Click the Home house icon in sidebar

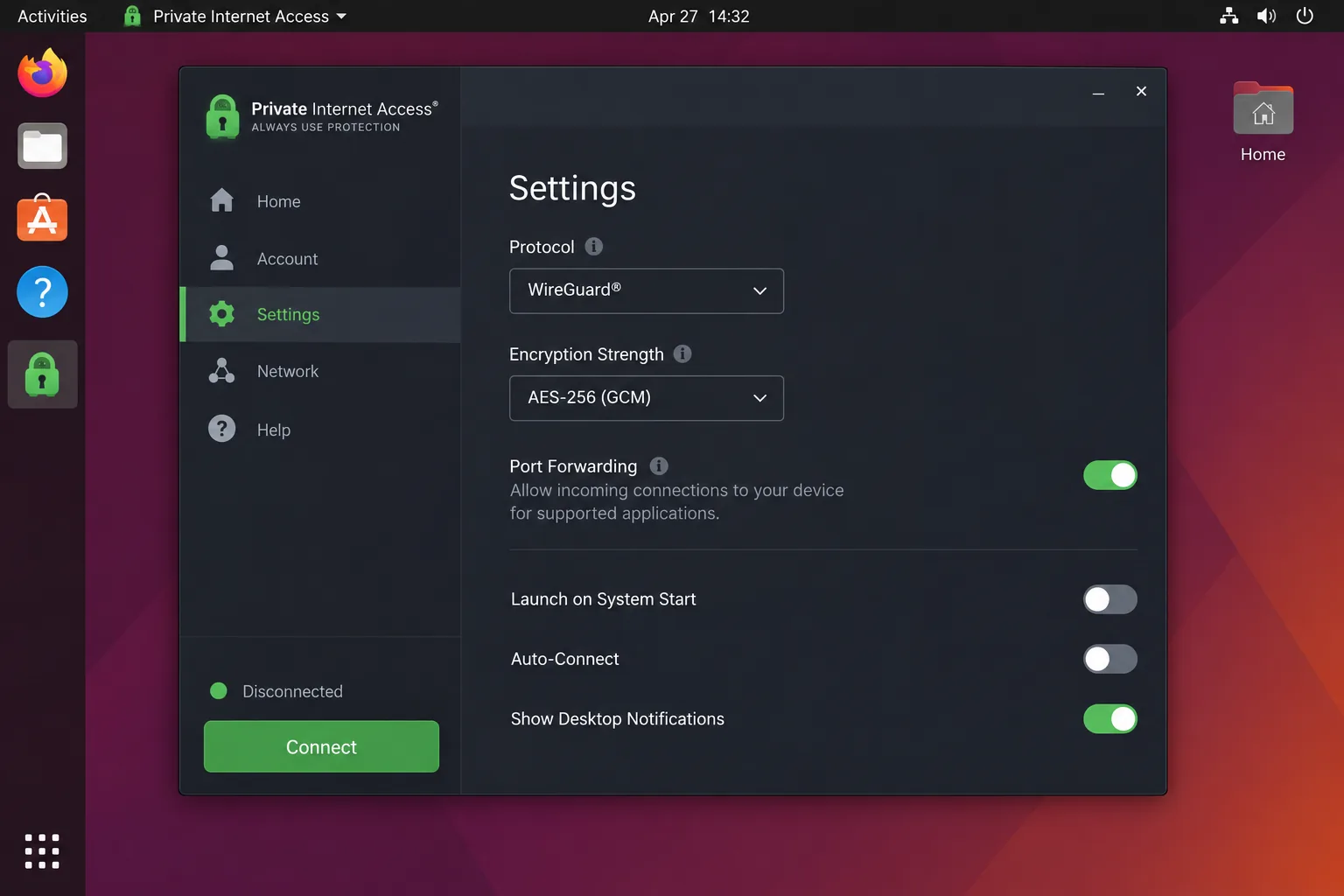tap(222, 200)
